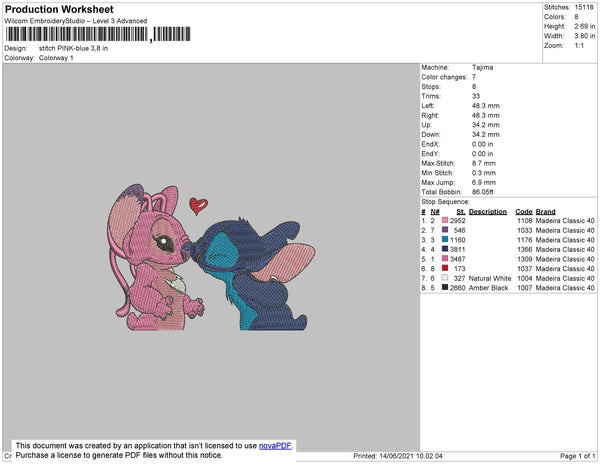Click the pink swatch in stop 1
600x464 pixels.
click(445, 220)
